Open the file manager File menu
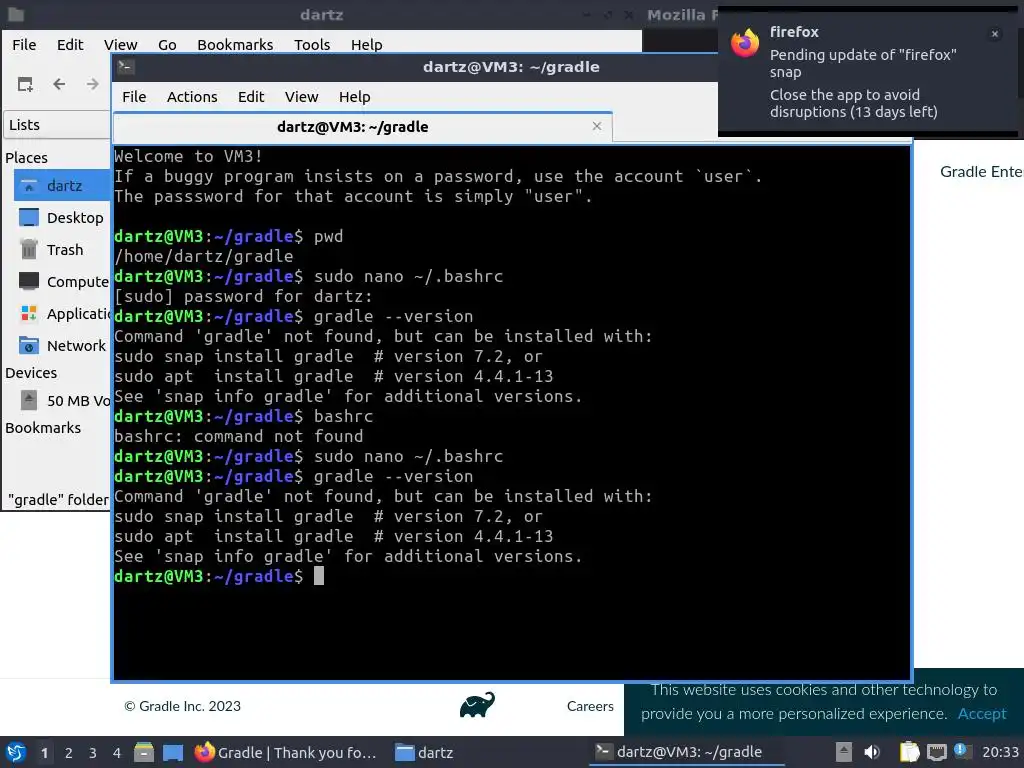 tap(24, 44)
